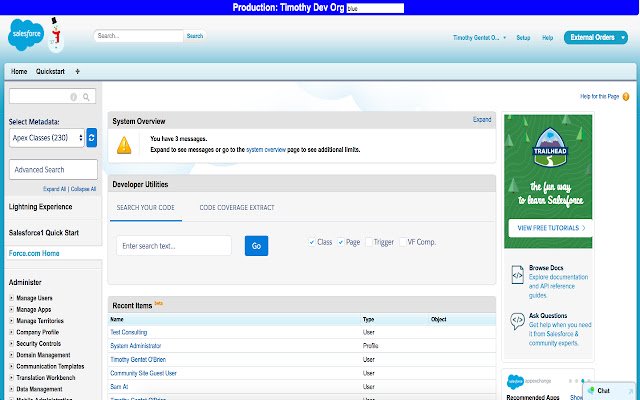The image size is (640, 400).
Task: Expand the Domain Management tree item
Action: (11, 355)
